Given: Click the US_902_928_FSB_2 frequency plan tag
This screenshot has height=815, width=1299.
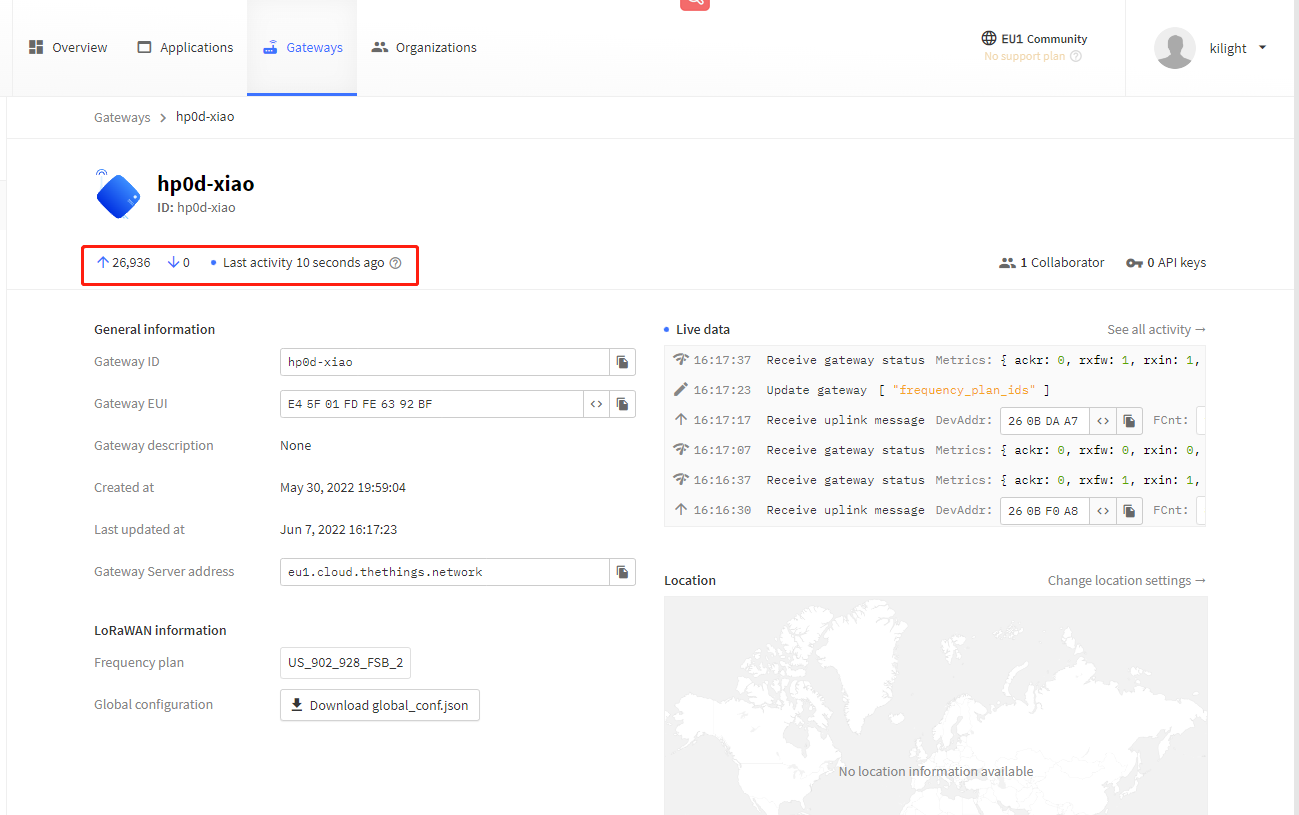Looking at the screenshot, I should coord(345,663).
